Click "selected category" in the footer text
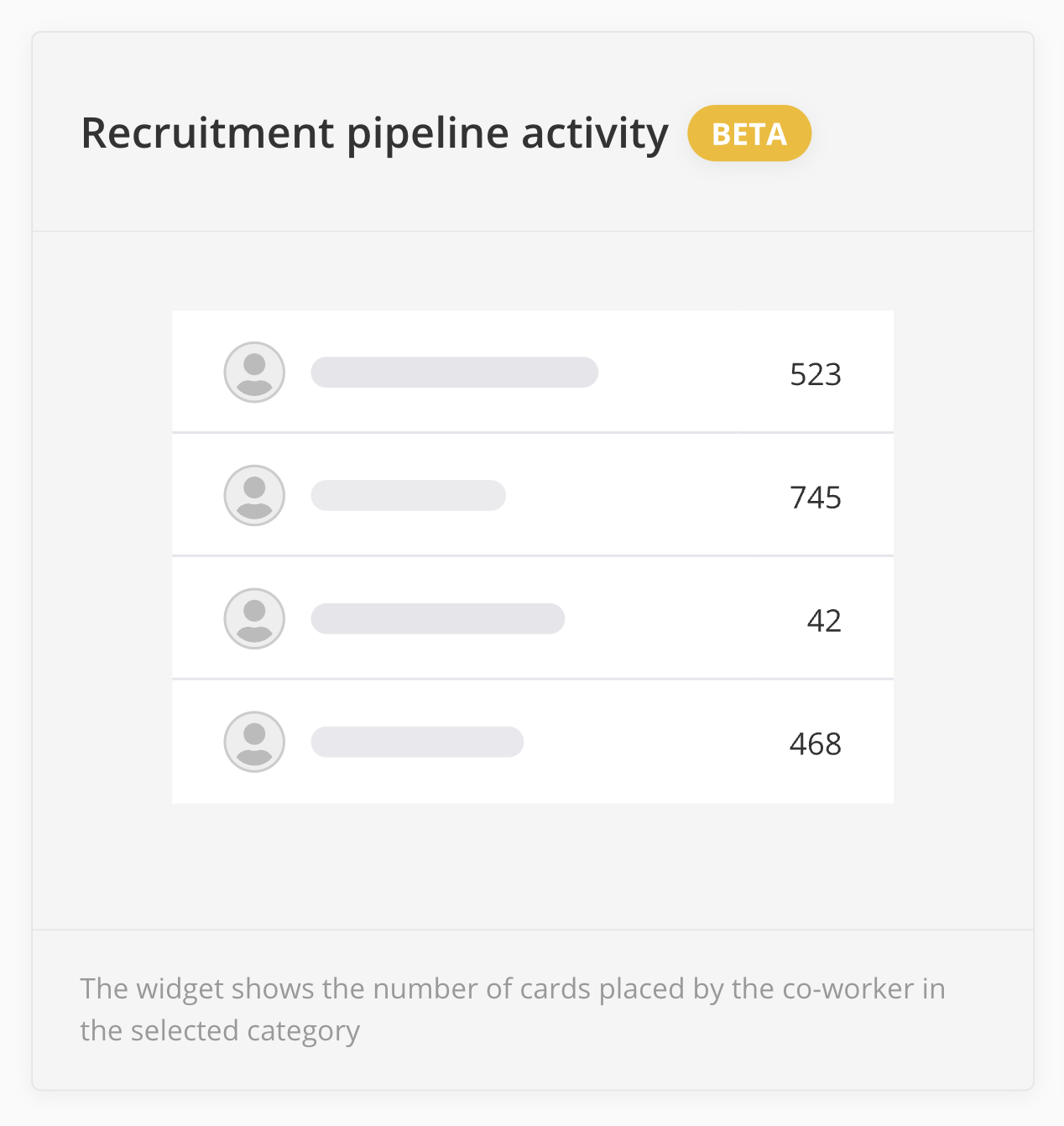Screen dimensions: 1064x1126 245,1030
